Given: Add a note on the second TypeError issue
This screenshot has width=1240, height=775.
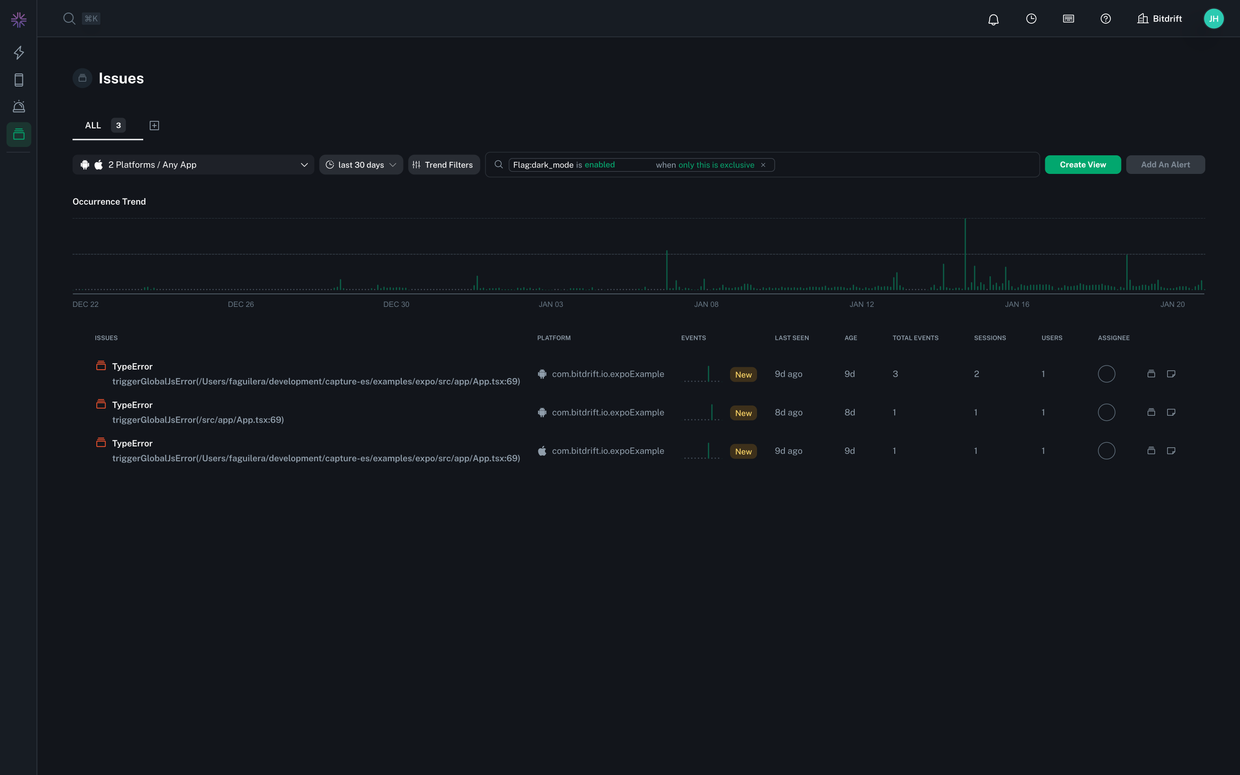Looking at the screenshot, I should pyautogui.click(x=1171, y=412).
